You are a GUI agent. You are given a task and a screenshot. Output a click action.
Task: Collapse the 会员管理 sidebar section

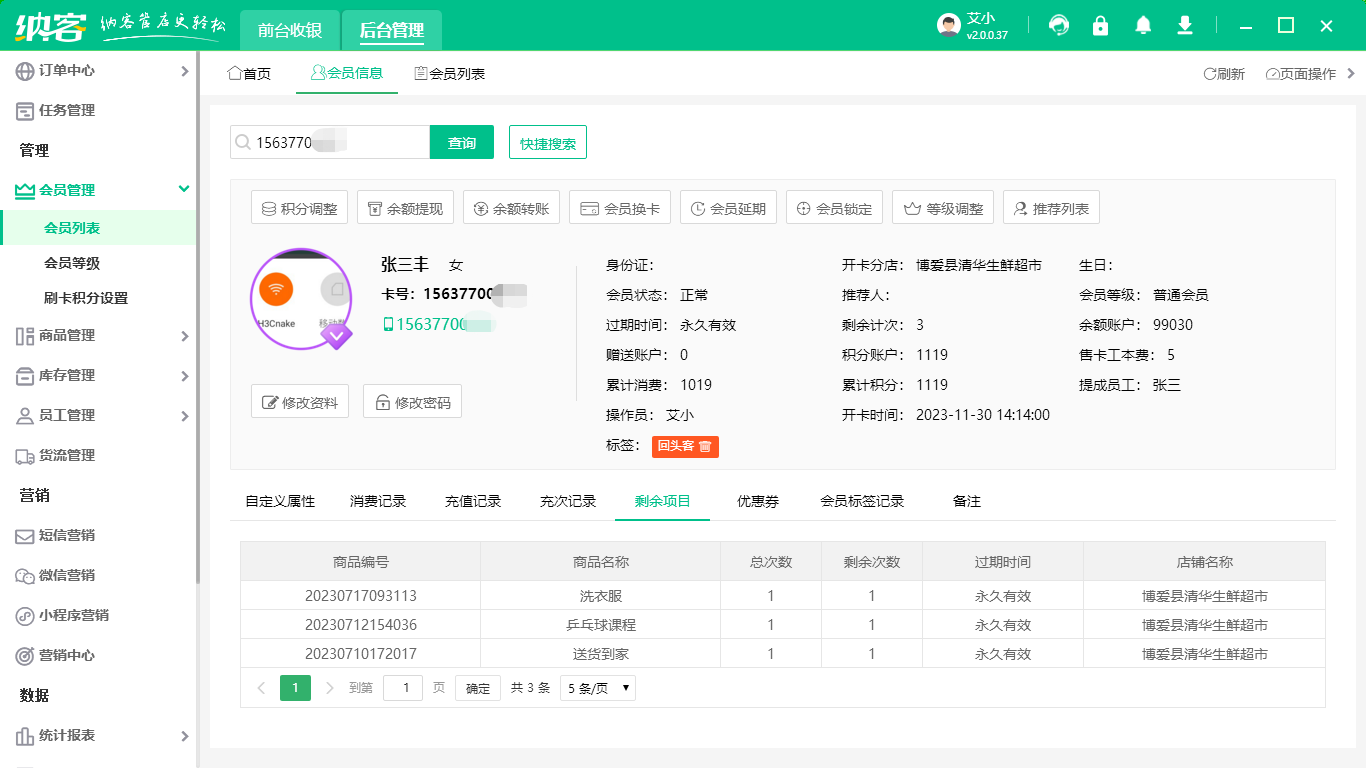[x=98, y=190]
